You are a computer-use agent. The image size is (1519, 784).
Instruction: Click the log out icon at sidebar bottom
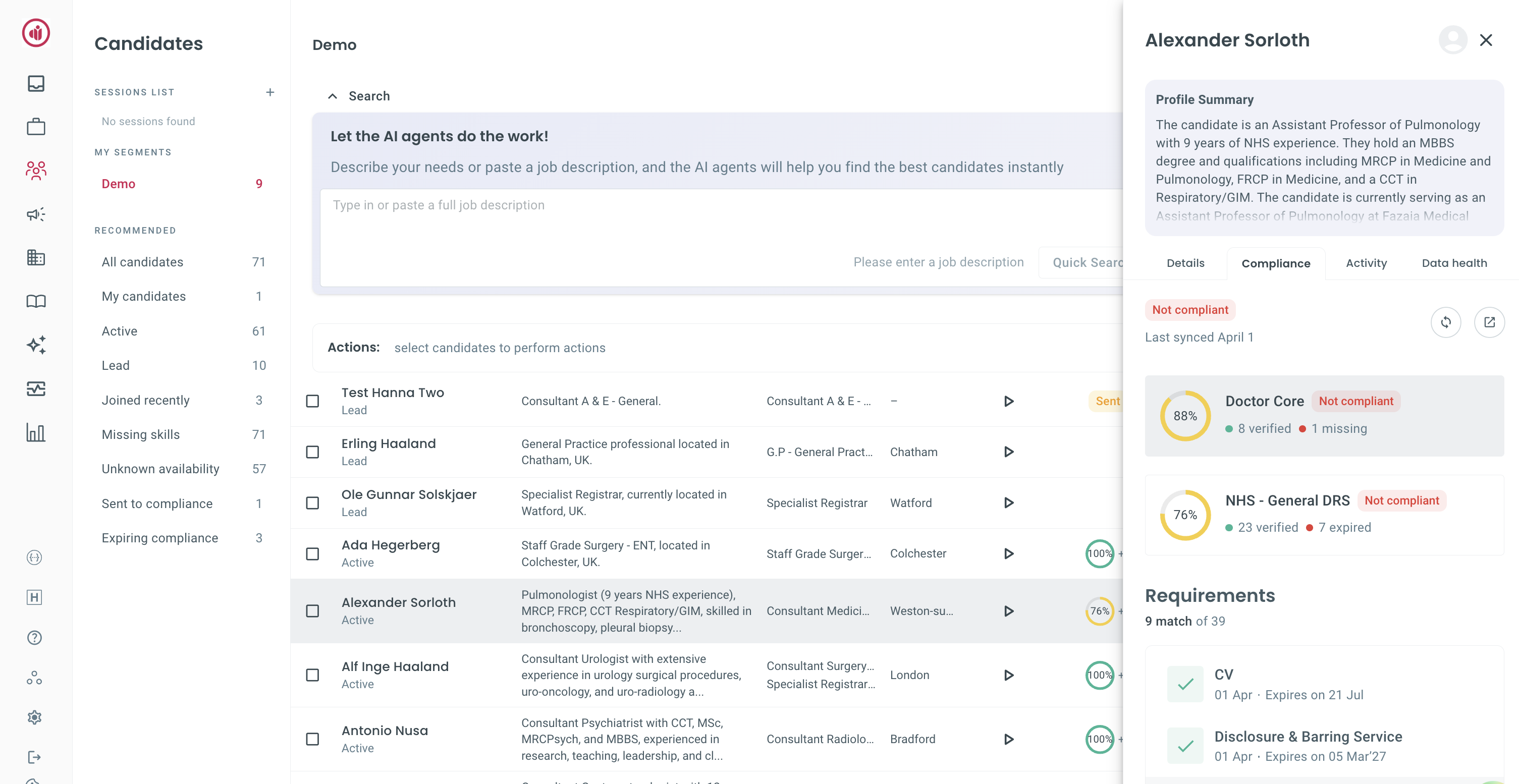(34, 757)
